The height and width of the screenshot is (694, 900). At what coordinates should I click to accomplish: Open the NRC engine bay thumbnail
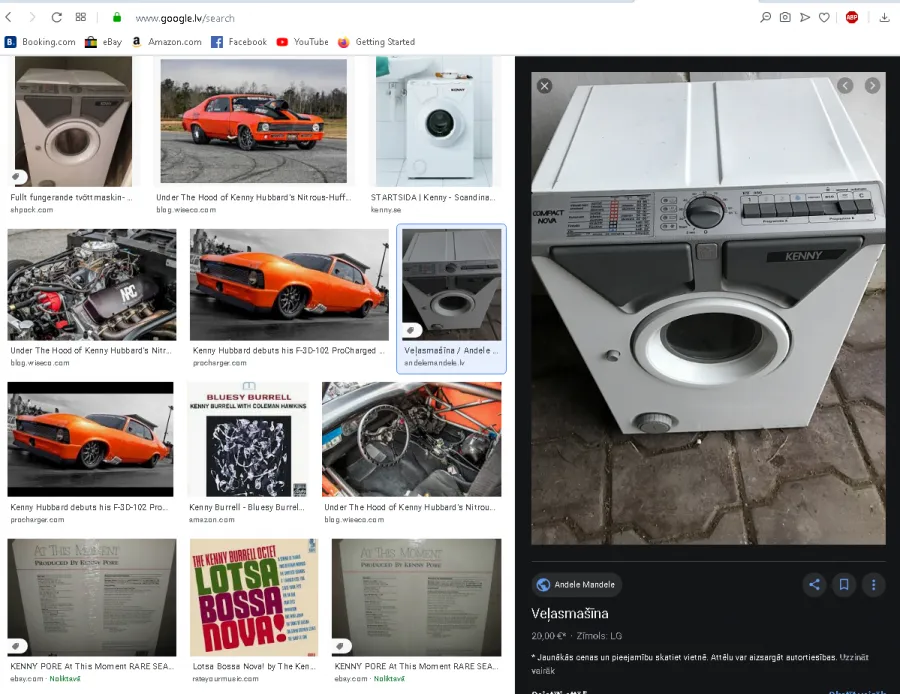pyautogui.click(x=92, y=285)
